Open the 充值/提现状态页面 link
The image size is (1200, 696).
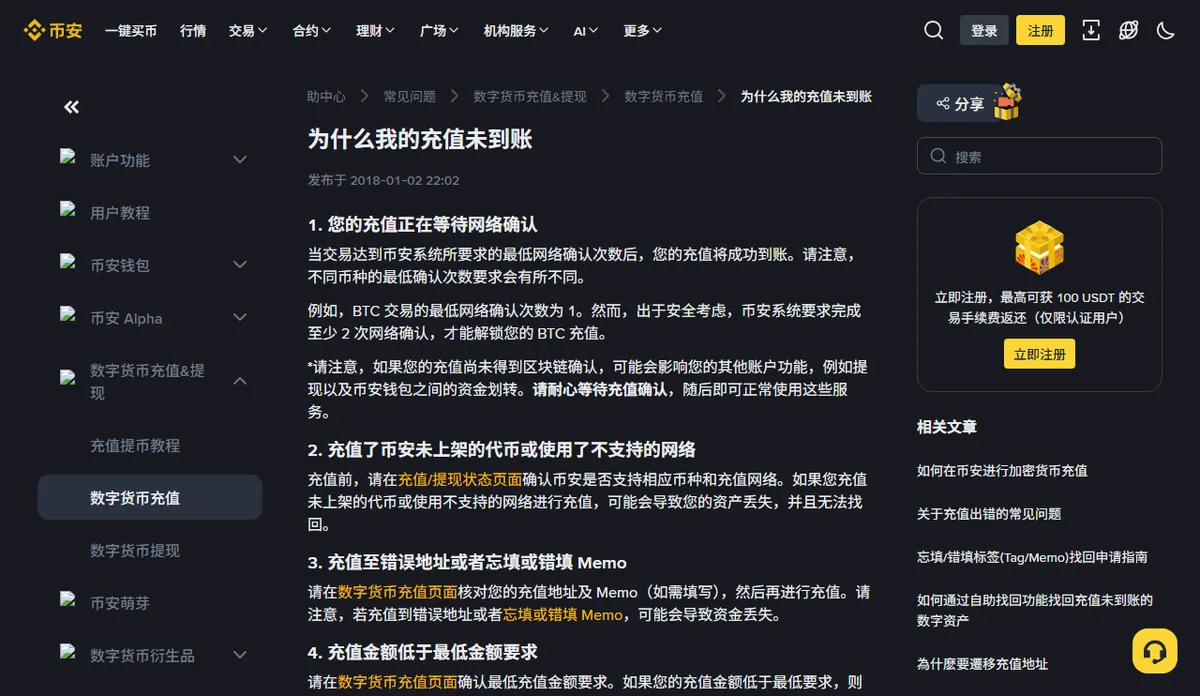point(460,479)
